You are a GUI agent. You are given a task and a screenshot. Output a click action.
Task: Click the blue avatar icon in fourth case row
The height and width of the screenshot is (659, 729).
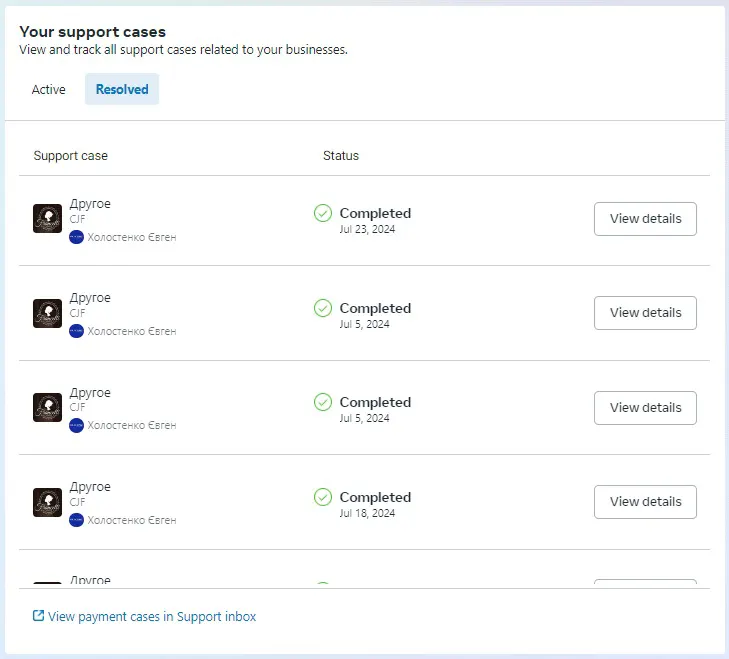76,520
